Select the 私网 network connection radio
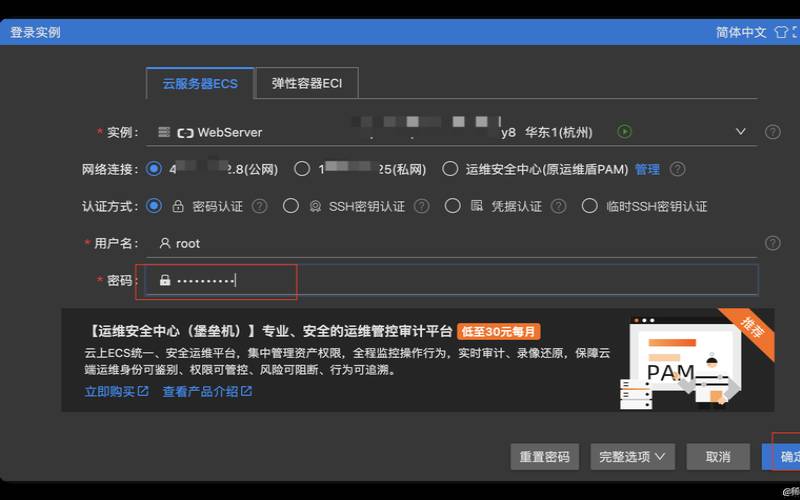Viewport: 800px width, 500px height. pyautogui.click(x=302, y=169)
